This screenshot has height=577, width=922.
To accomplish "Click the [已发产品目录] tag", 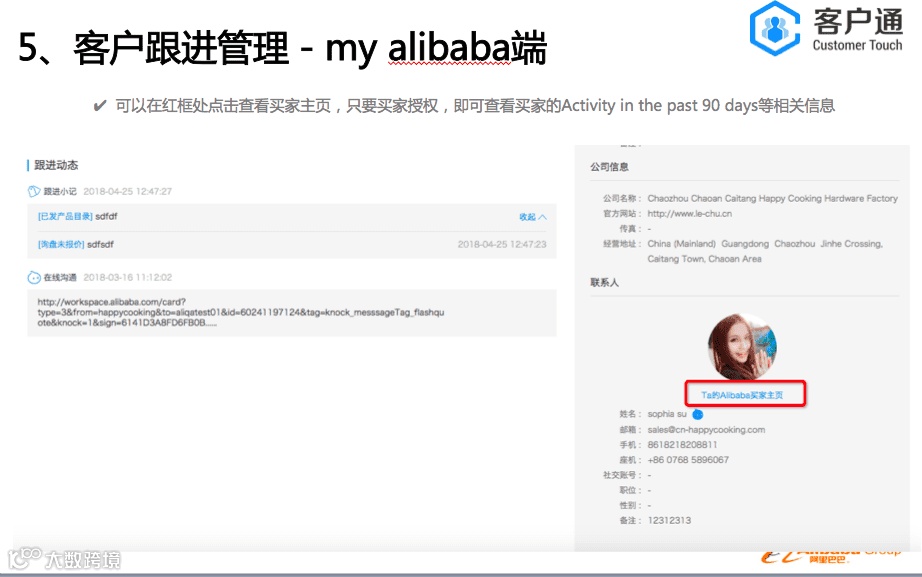I will [x=65, y=216].
